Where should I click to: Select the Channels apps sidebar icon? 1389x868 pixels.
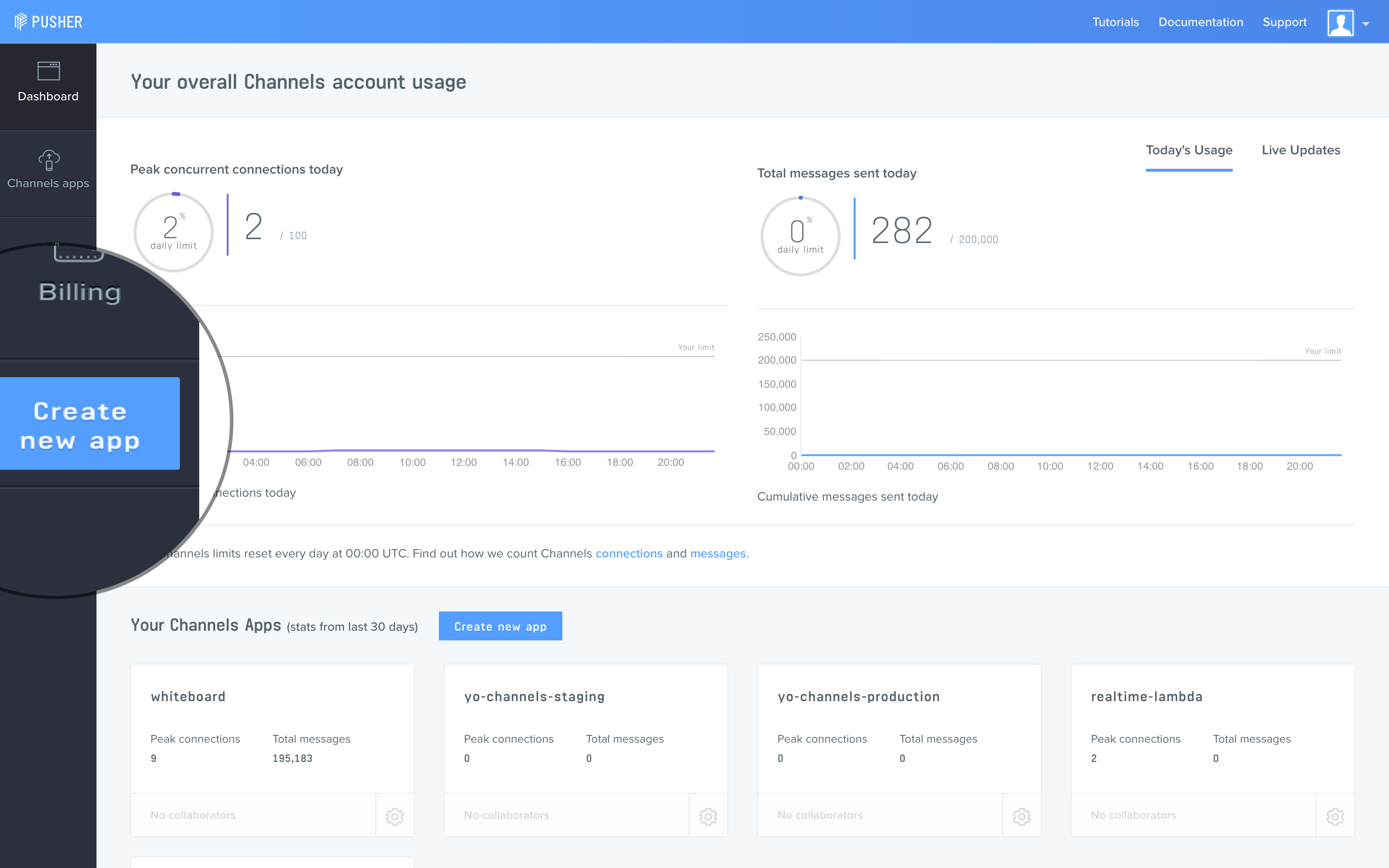tap(48, 169)
